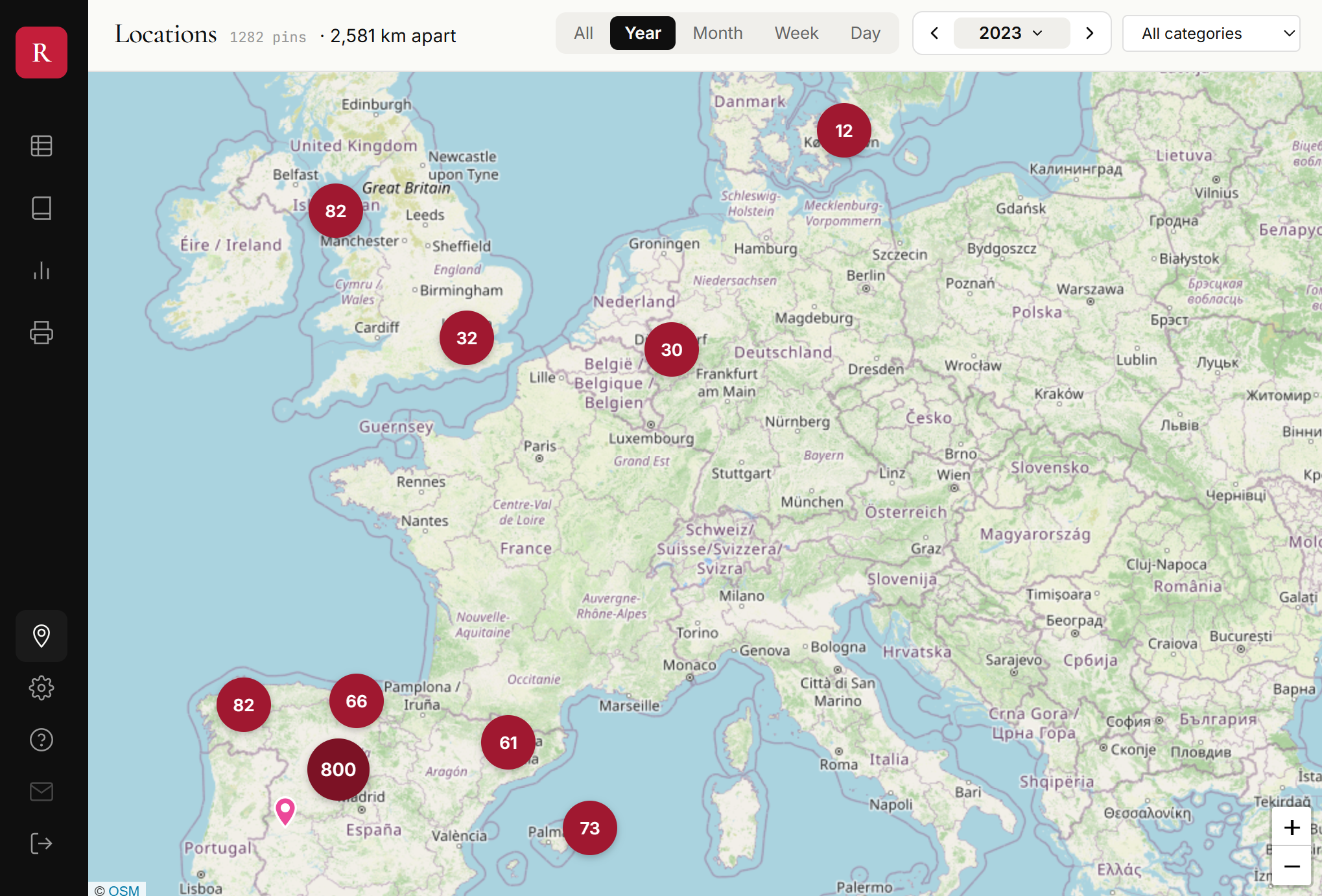
Task: Click the 73 cluster near Palma
Action: pyautogui.click(x=590, y=828)
